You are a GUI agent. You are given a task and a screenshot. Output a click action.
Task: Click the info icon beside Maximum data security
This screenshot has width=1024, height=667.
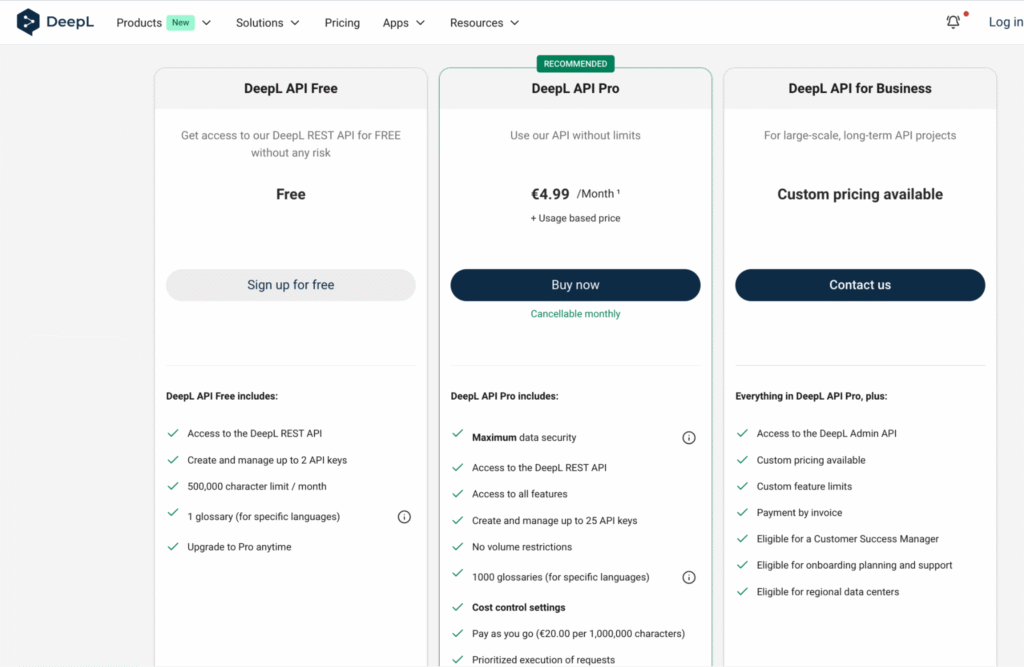click(688, 437)
